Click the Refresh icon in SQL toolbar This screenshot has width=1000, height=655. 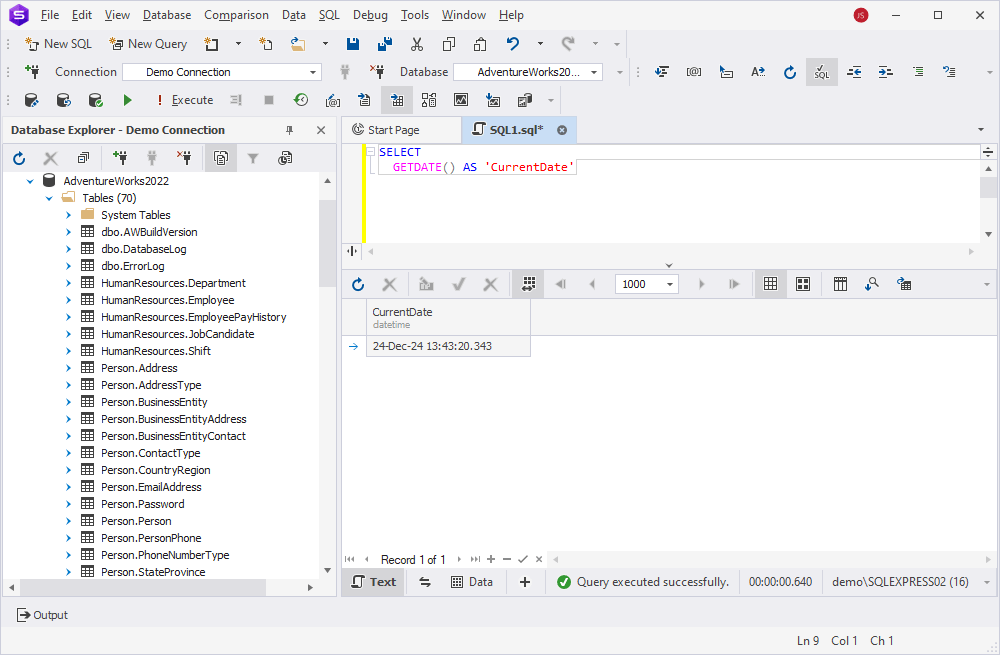point(790,72)
